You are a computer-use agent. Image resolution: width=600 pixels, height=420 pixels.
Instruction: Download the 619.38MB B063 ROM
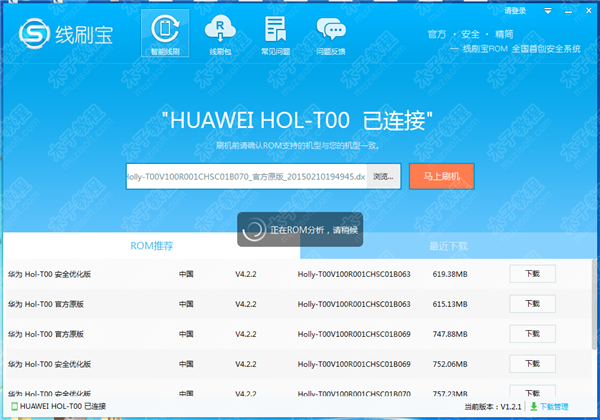pyautogui.click(x=532, y=274)
